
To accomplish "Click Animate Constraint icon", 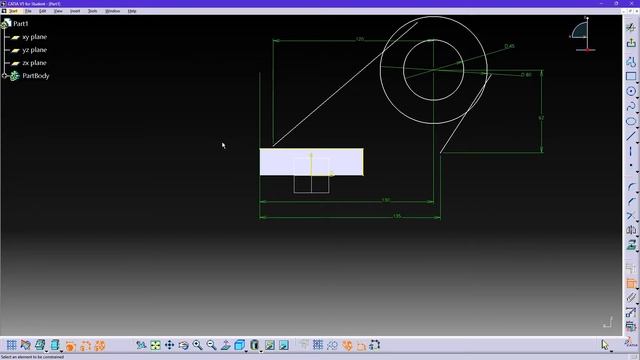I will coord(631,312).
